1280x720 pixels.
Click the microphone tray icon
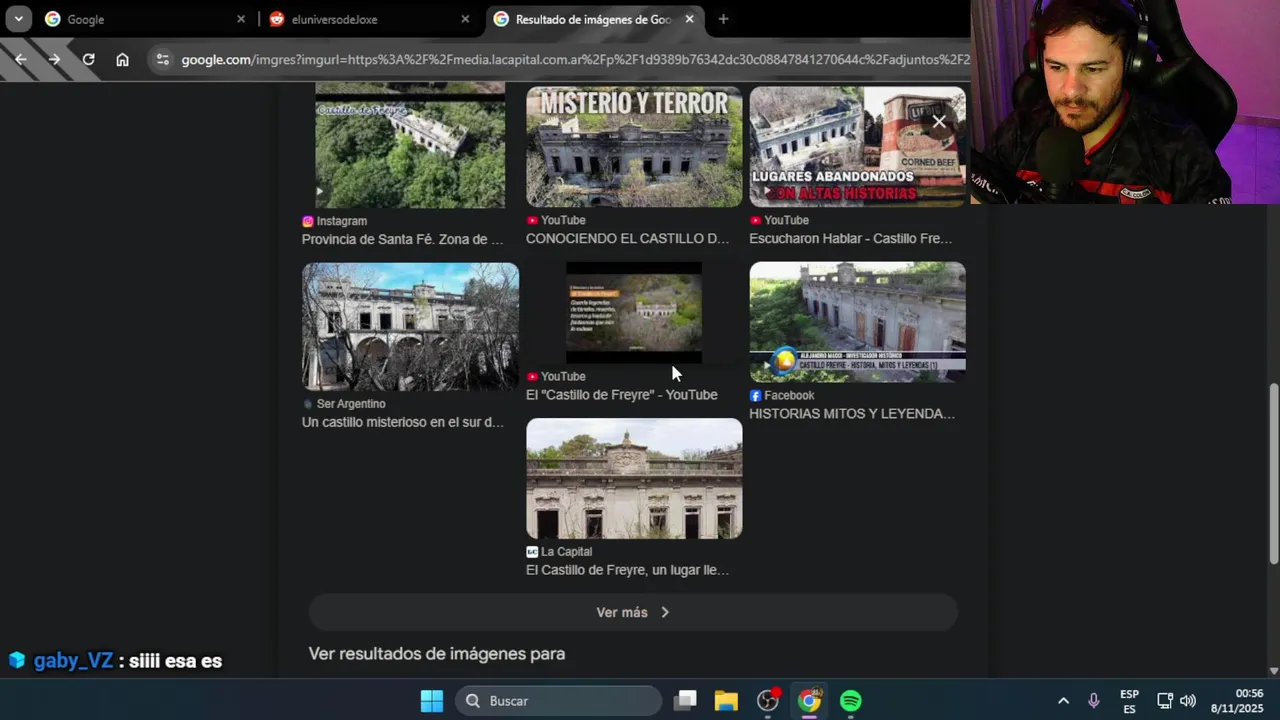(x=1093, y=701)
